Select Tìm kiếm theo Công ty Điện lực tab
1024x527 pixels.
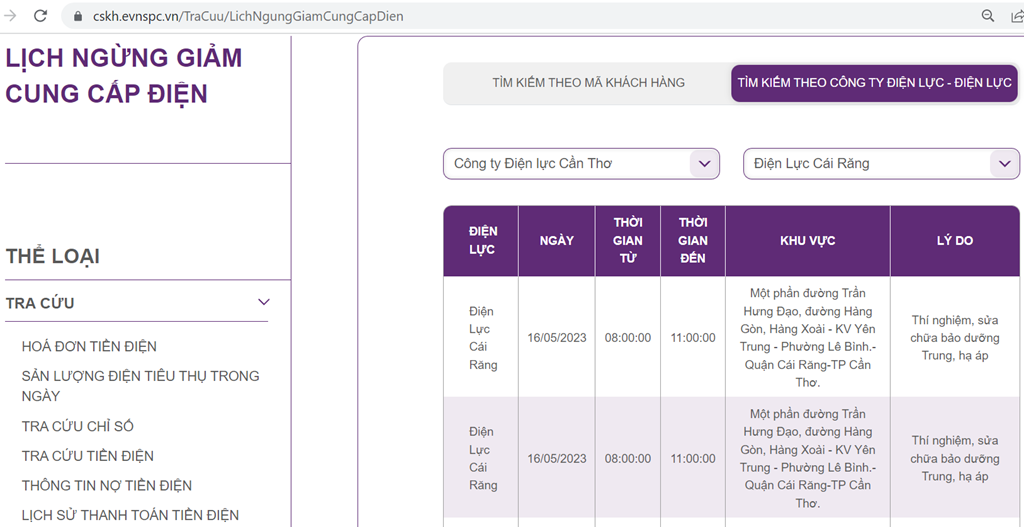click(874, 83)
